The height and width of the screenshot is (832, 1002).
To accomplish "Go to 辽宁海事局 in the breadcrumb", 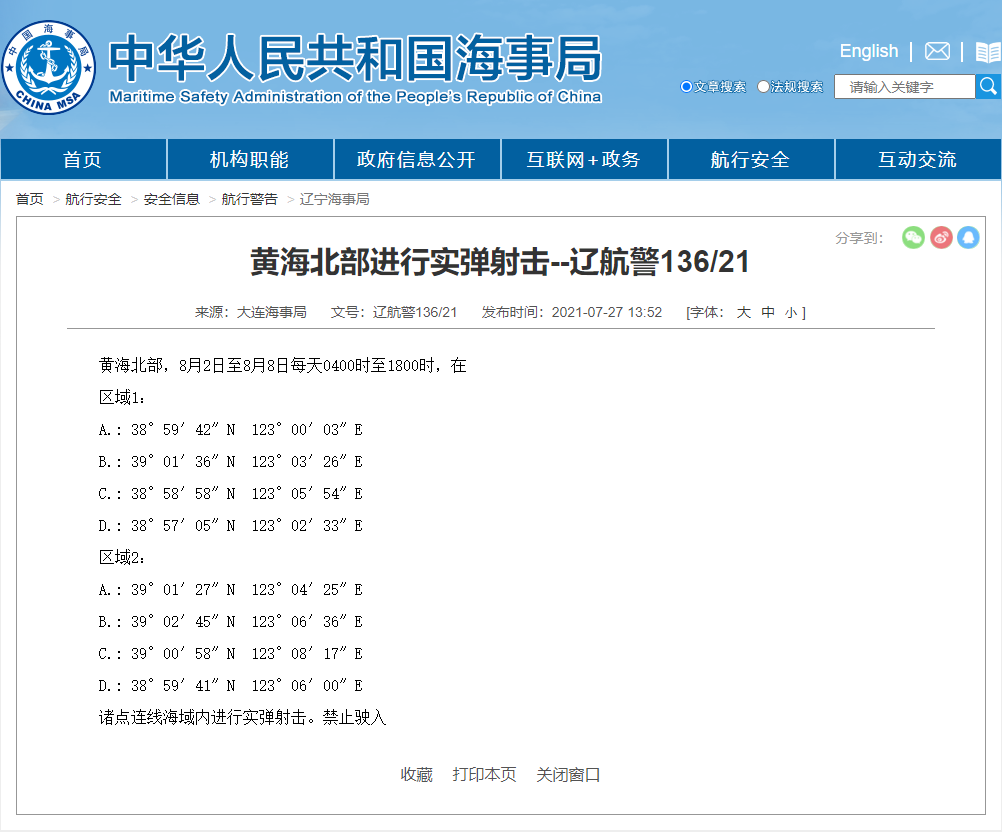I will click(334, 199).
